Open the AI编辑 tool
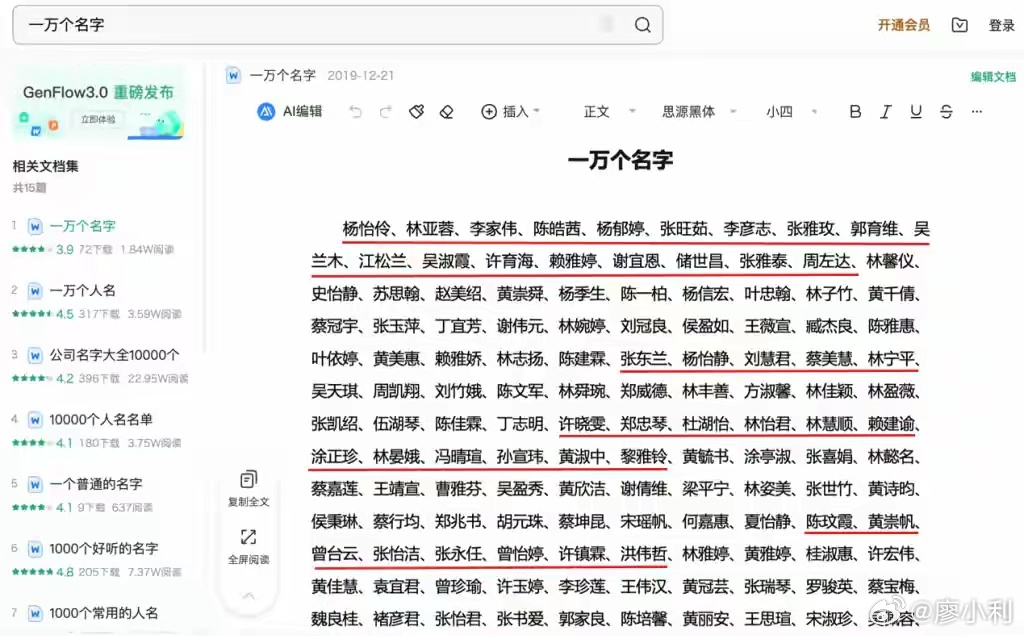Image resolution: width=1024 pixels, height=636 pixels. tap(290, 112)
